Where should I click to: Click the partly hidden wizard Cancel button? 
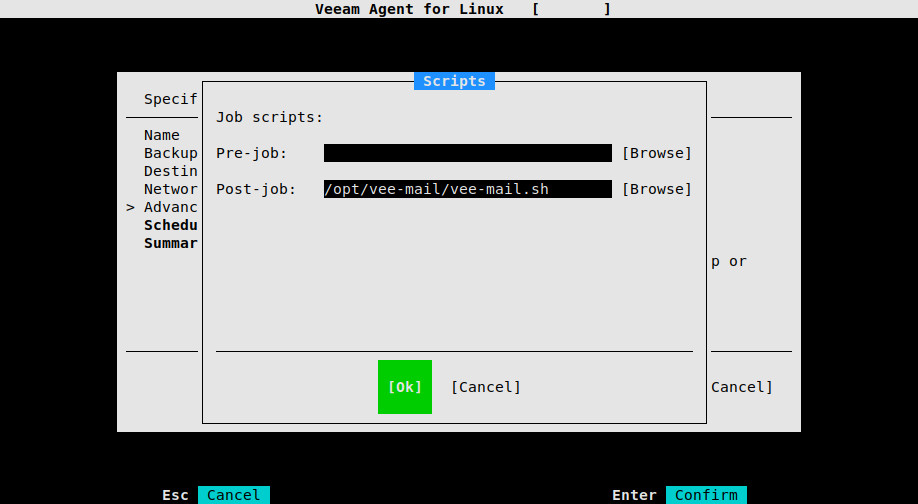742,387
